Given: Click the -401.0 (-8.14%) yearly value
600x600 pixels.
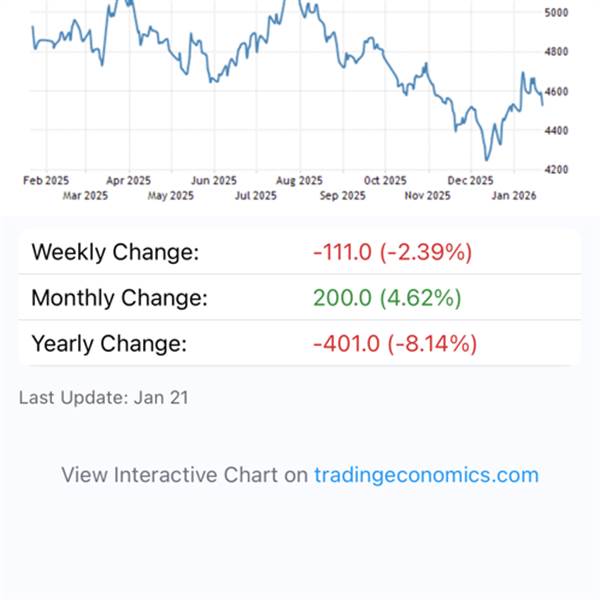Looking at the screenshot, I should tap(394, 344).
